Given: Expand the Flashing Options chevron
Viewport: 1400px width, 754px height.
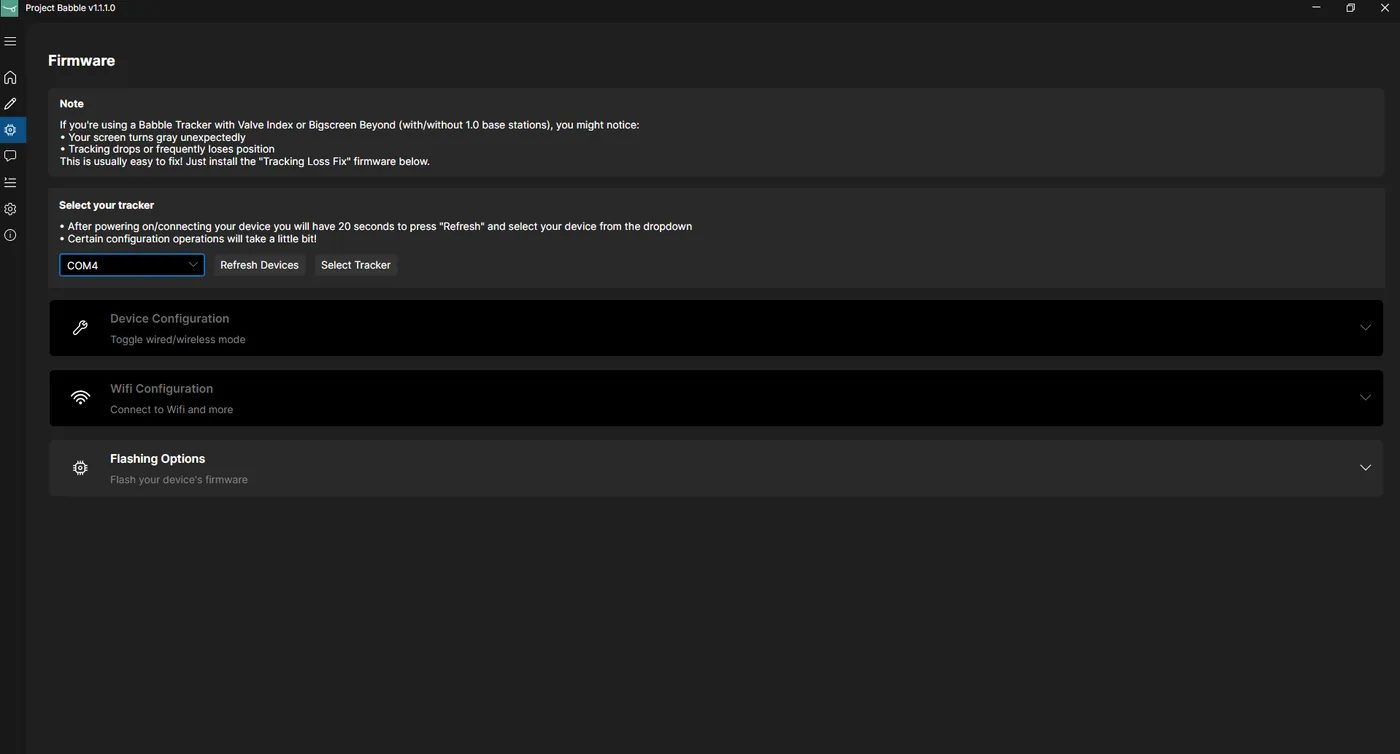Looking at the screenshot, I should 1365,467.
